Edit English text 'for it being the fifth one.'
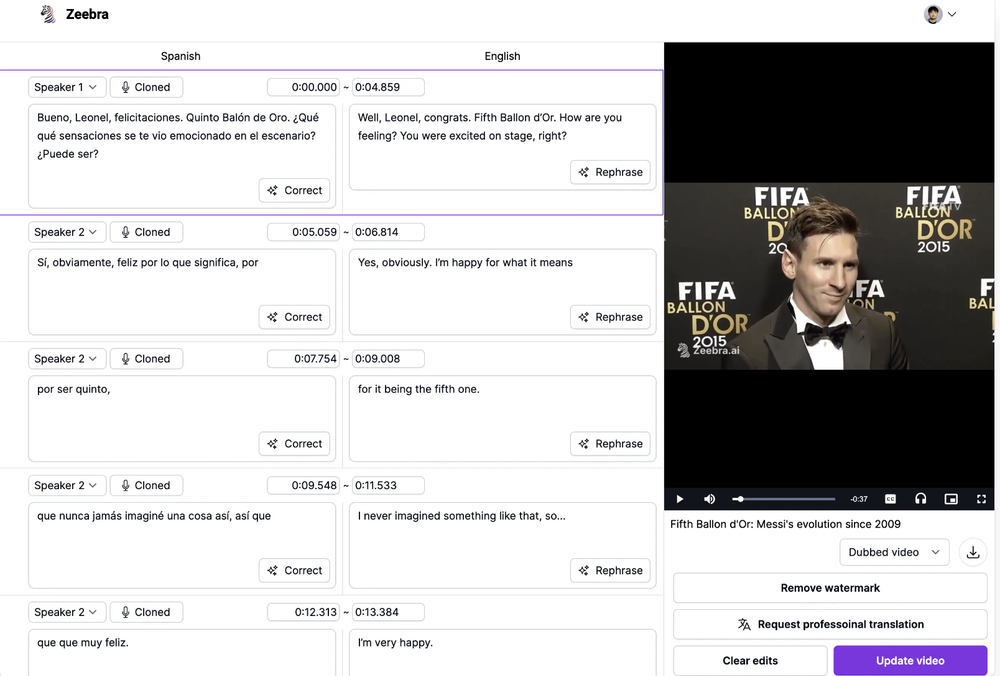Image resolution: width=1000 pixels, height=676 pixels. coord(503,418)
